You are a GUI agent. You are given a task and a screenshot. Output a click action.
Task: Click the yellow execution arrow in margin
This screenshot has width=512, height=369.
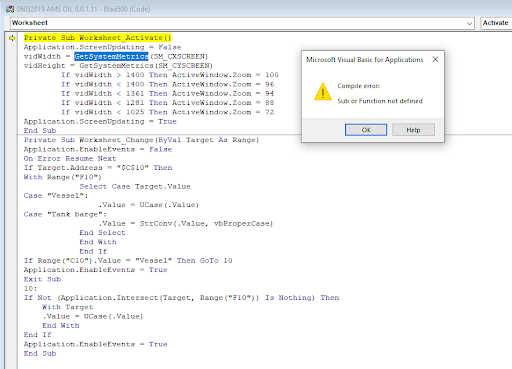click(x=12, y=38)
